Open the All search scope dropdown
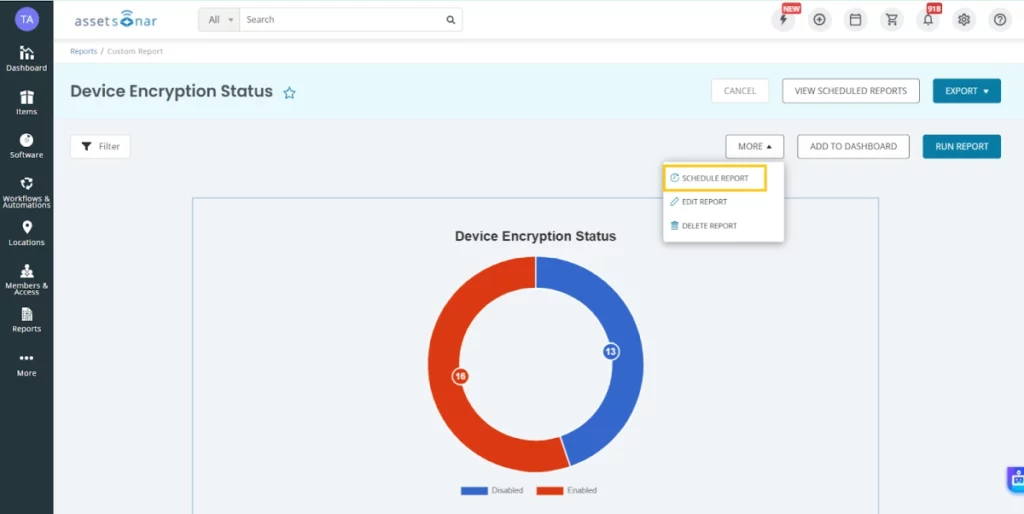Viewport: 1024px width, 514px height. click(x=219, y=19)
